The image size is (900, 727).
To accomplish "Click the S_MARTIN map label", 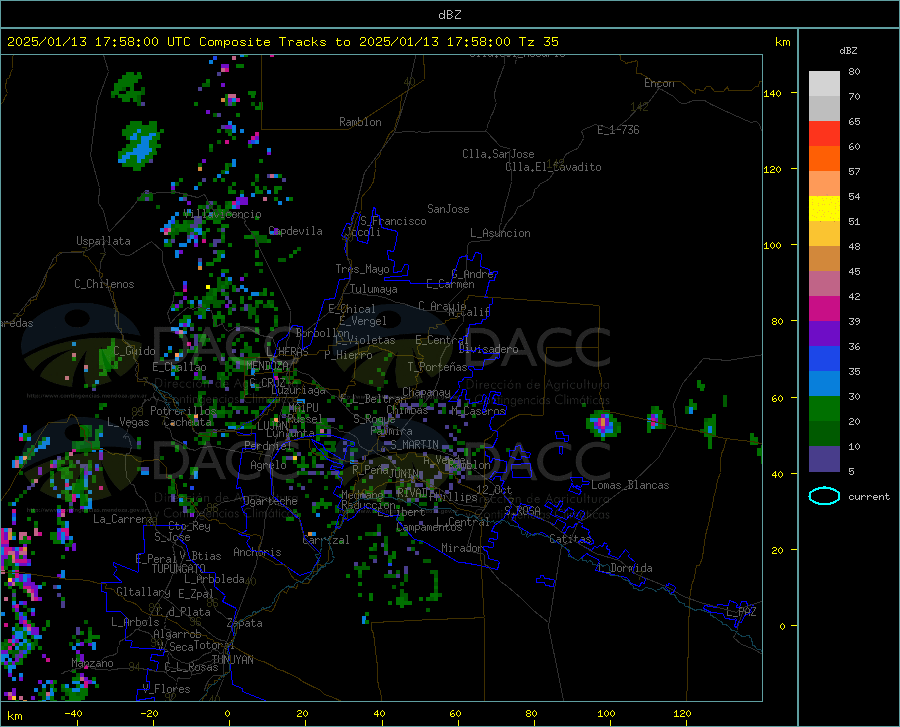I will 414,445.
